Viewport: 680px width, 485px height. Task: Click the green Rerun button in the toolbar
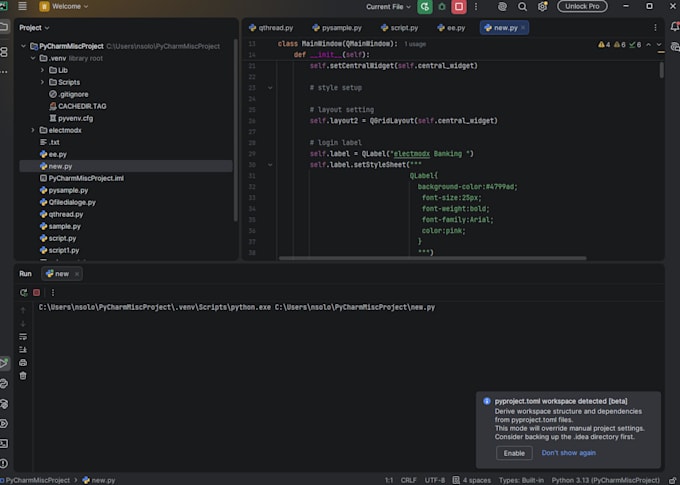(425, 7)
